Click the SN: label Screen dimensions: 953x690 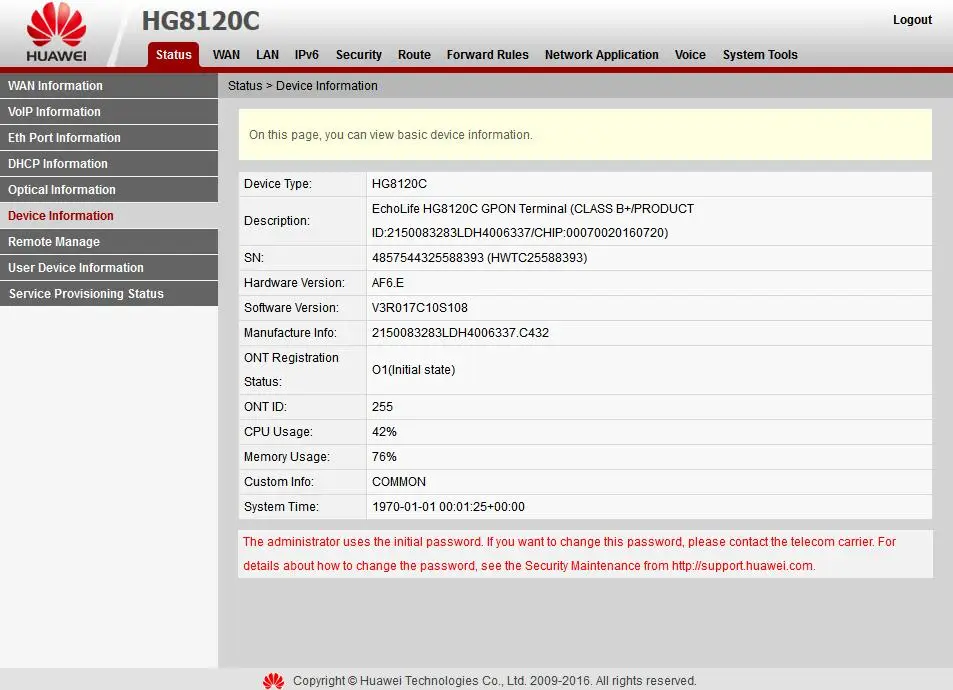[x=254, y=258]
